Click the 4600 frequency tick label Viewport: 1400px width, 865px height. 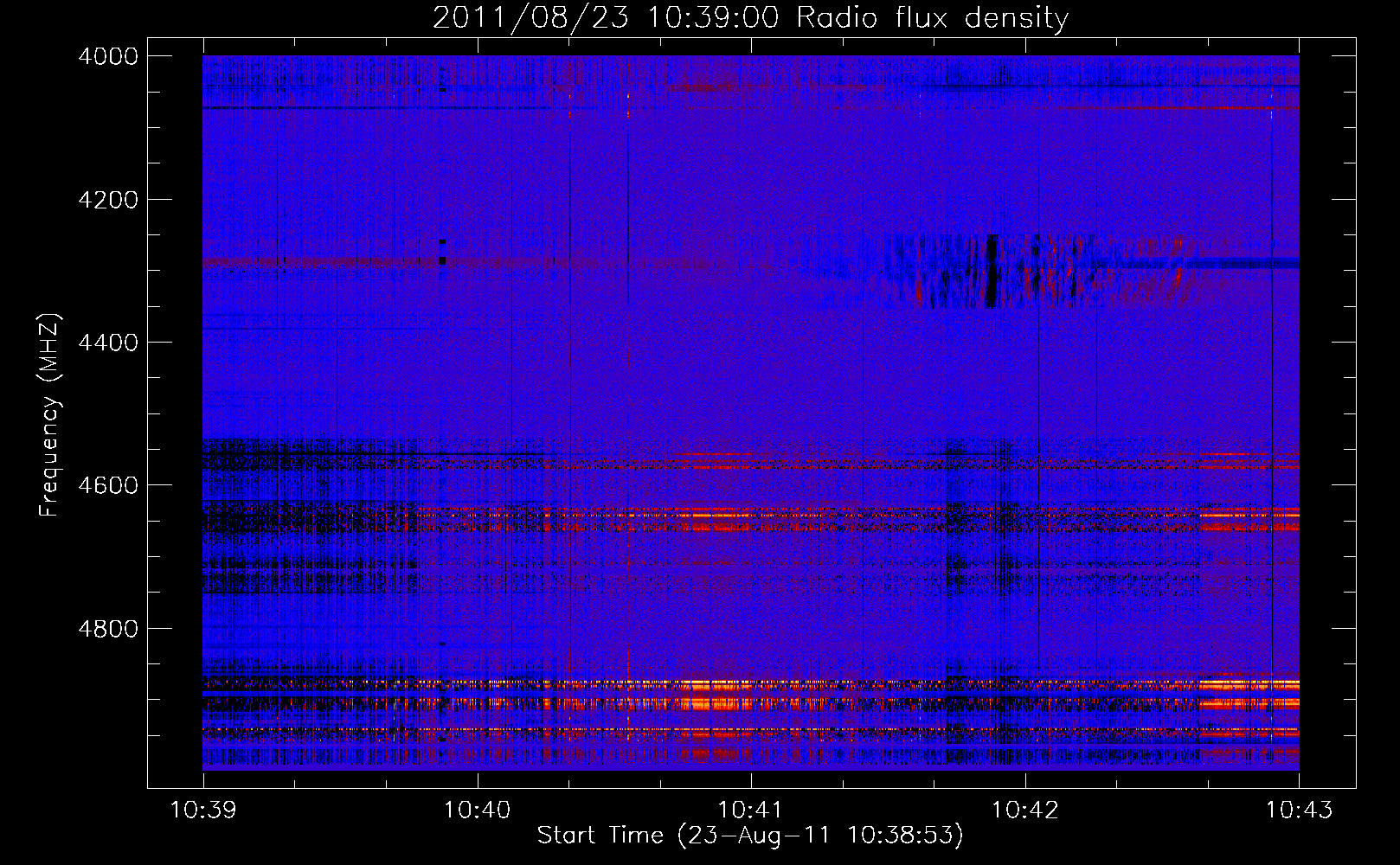point(108,485)
